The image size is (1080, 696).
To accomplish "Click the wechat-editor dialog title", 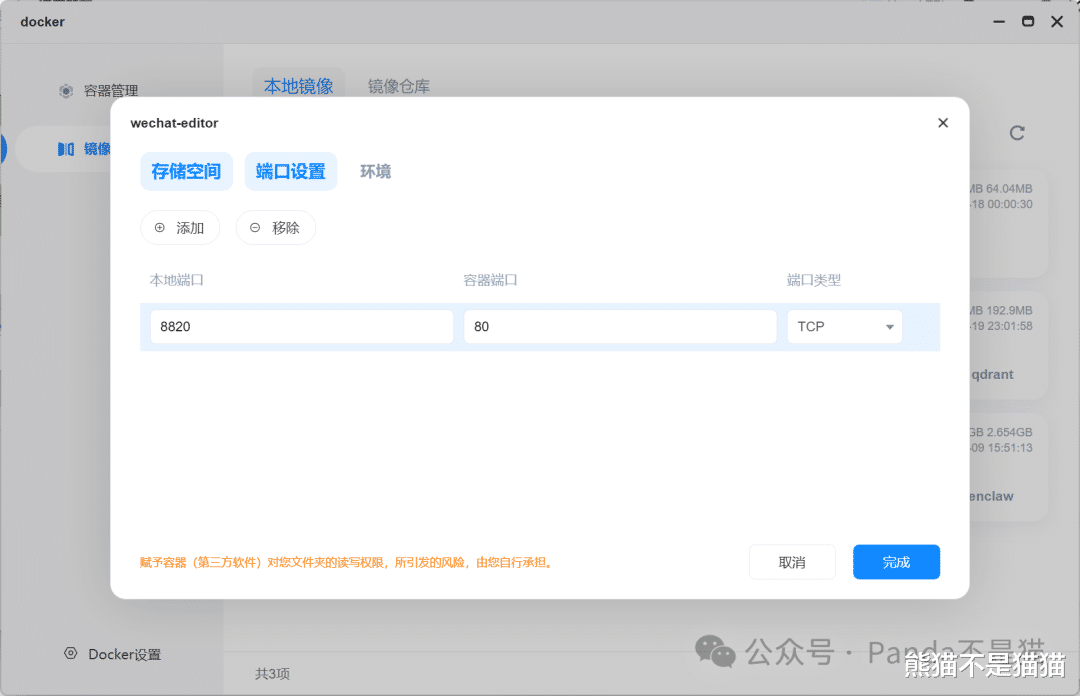I will [174, 123].
